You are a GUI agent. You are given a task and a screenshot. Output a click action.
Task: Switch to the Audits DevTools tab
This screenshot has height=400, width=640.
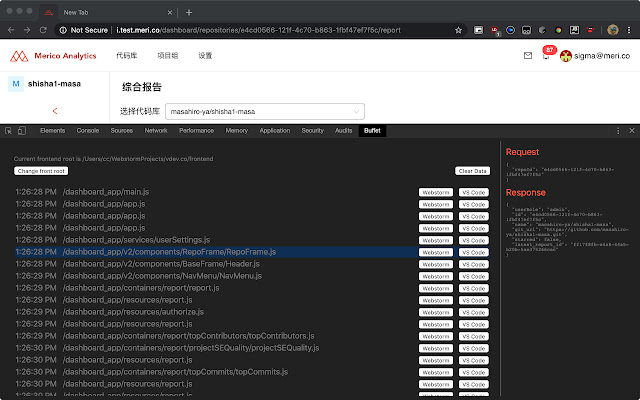pyautogui.click(x=344, y=131)
